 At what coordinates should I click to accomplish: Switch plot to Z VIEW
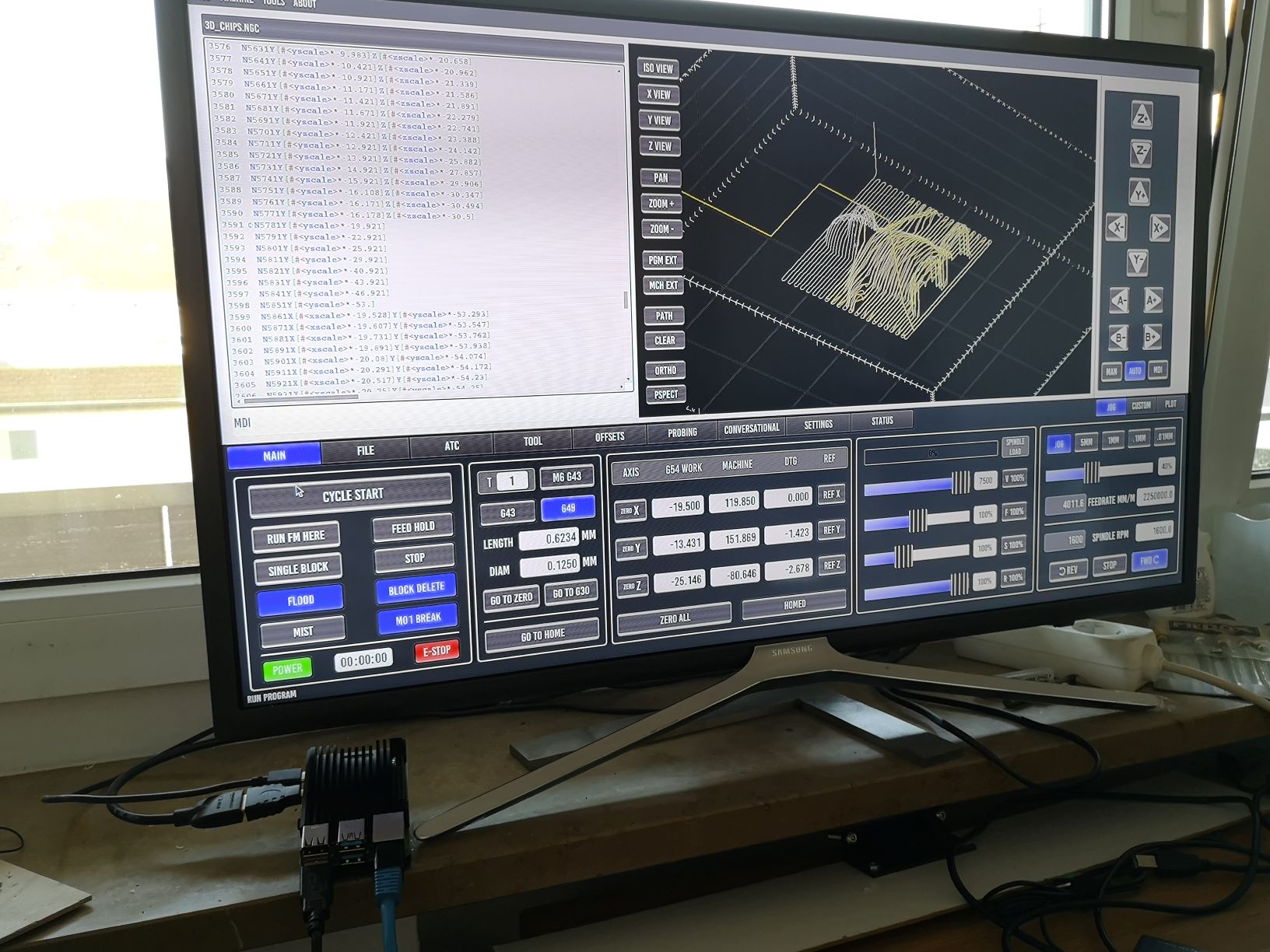[x=660, y=146]
